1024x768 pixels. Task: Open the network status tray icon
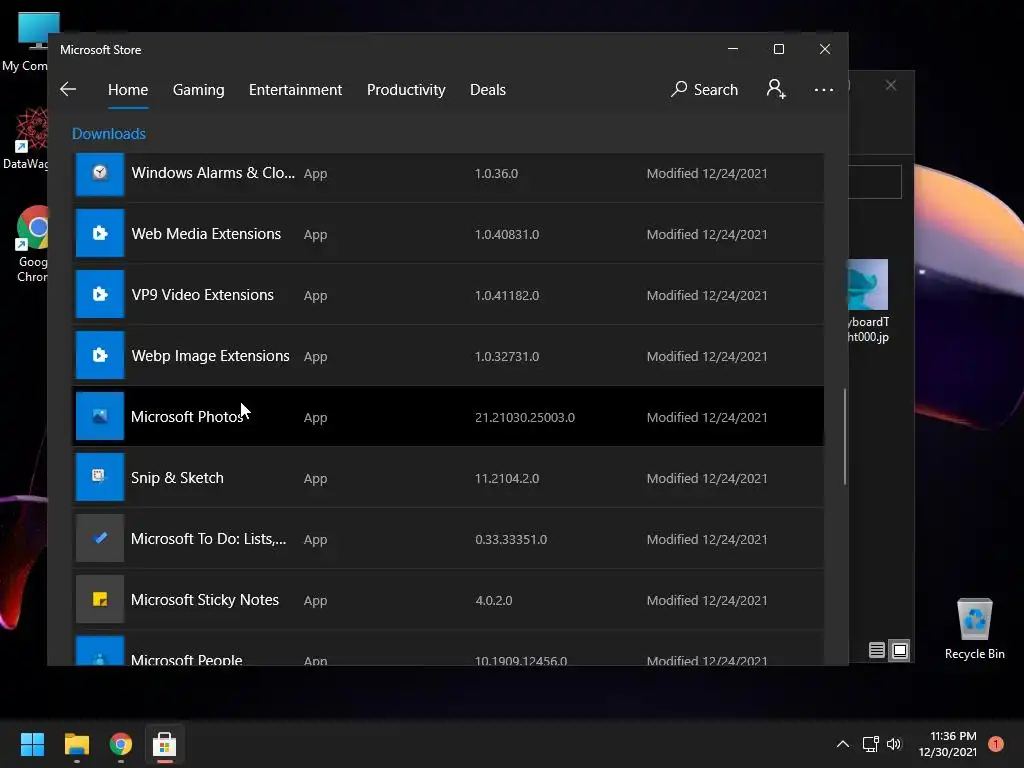[x=871, y=744]
